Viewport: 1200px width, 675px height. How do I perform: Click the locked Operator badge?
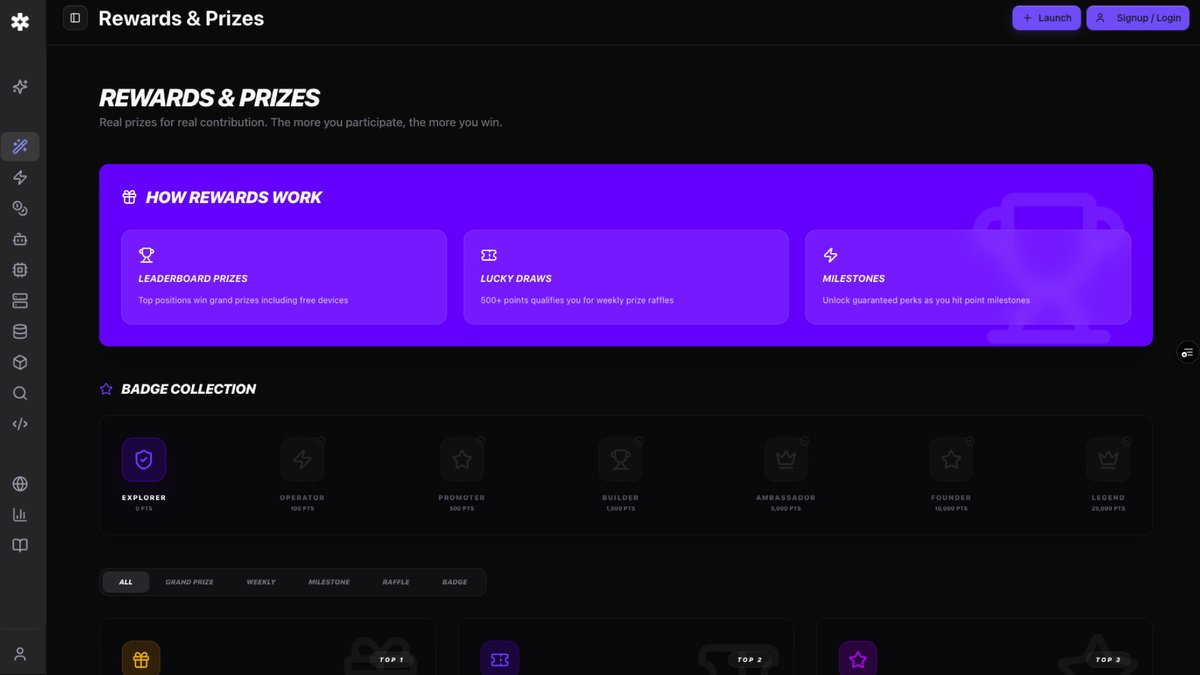302,460
